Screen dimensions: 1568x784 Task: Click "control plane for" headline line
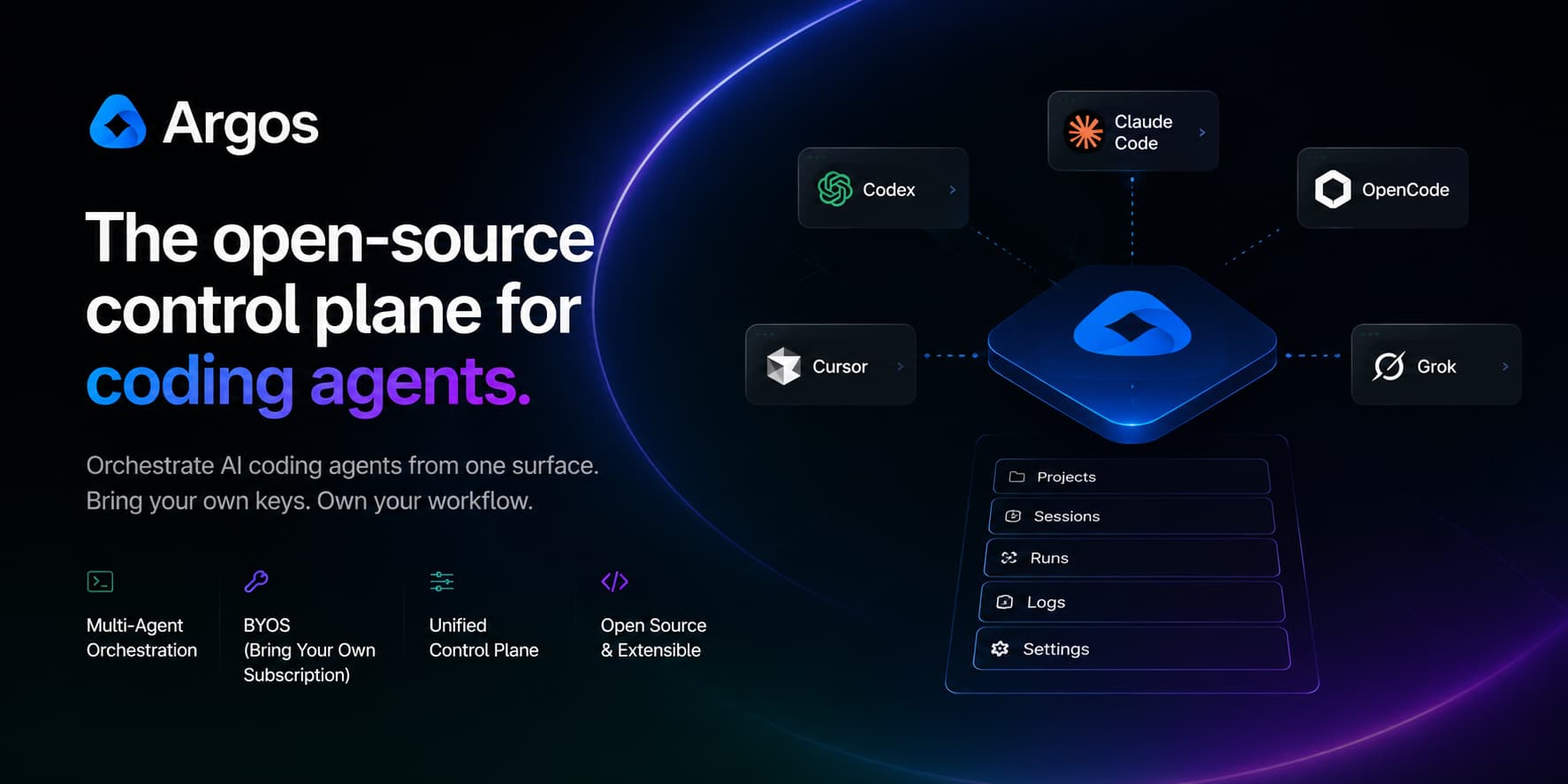(333, 310)
